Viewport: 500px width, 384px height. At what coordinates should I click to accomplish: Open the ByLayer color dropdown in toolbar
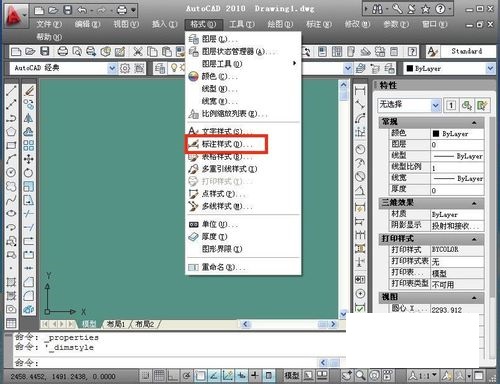(x=490, y=68)
